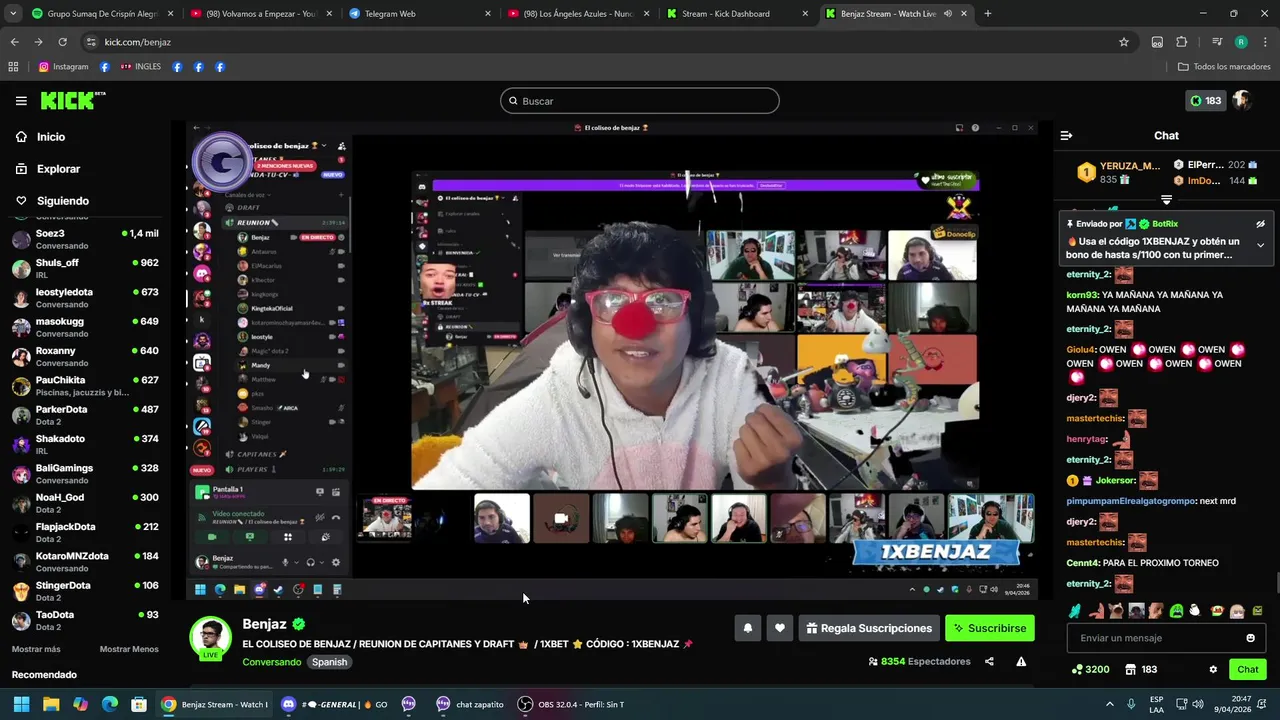Click the green Suscribirse button
This screenshot has height=720, width=1280.
990,628
